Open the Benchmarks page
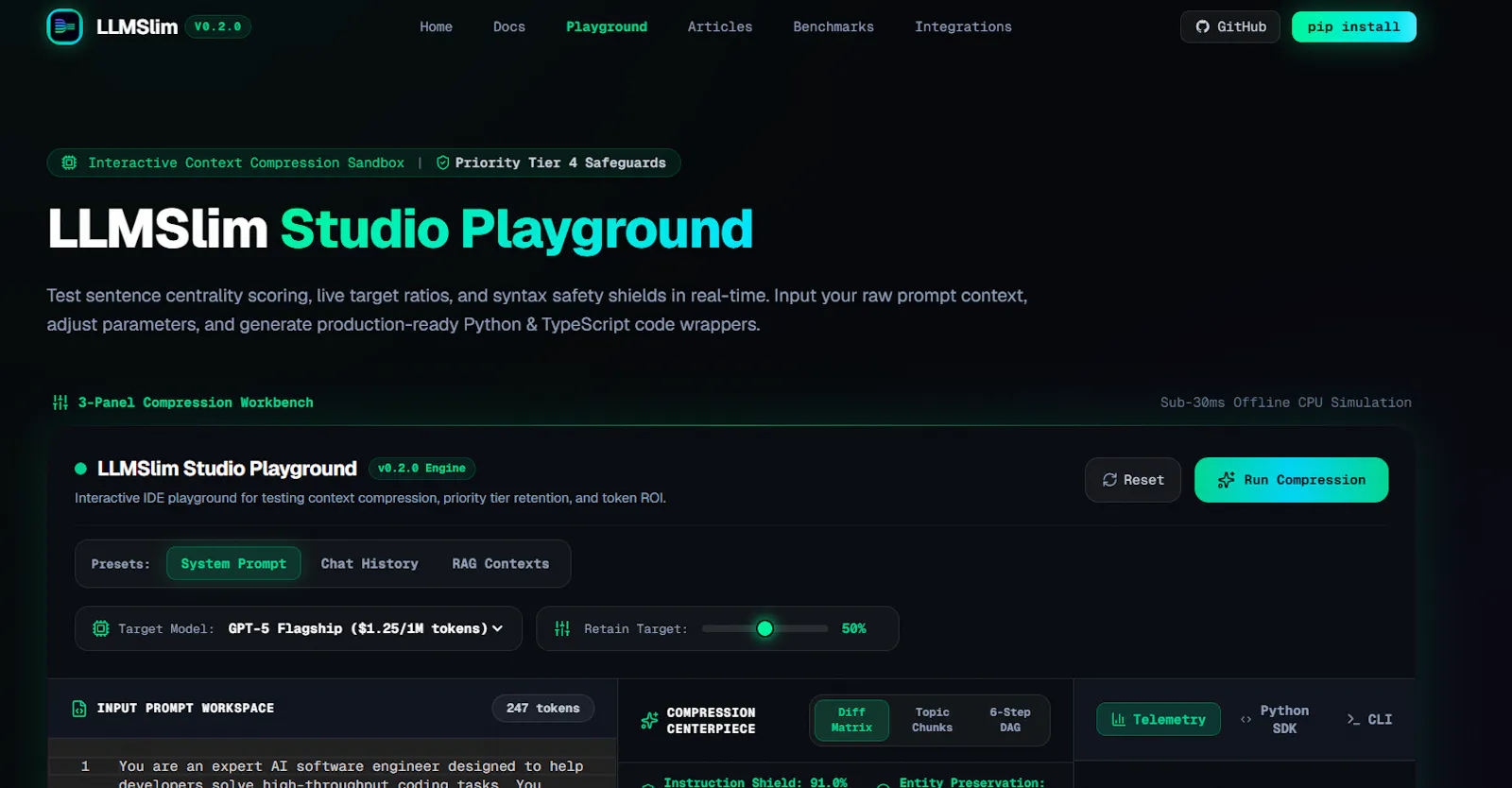The height and width of the screenshot is (788, 1512). [833, 26]
